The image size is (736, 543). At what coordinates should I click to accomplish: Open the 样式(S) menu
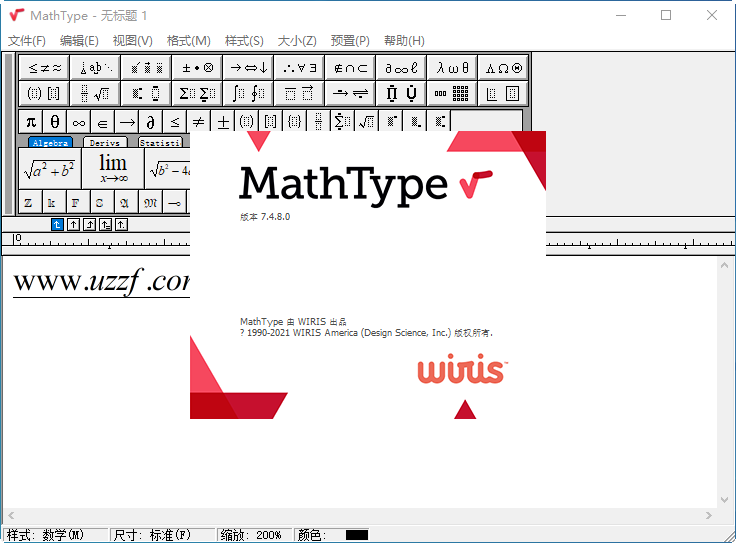244,41
